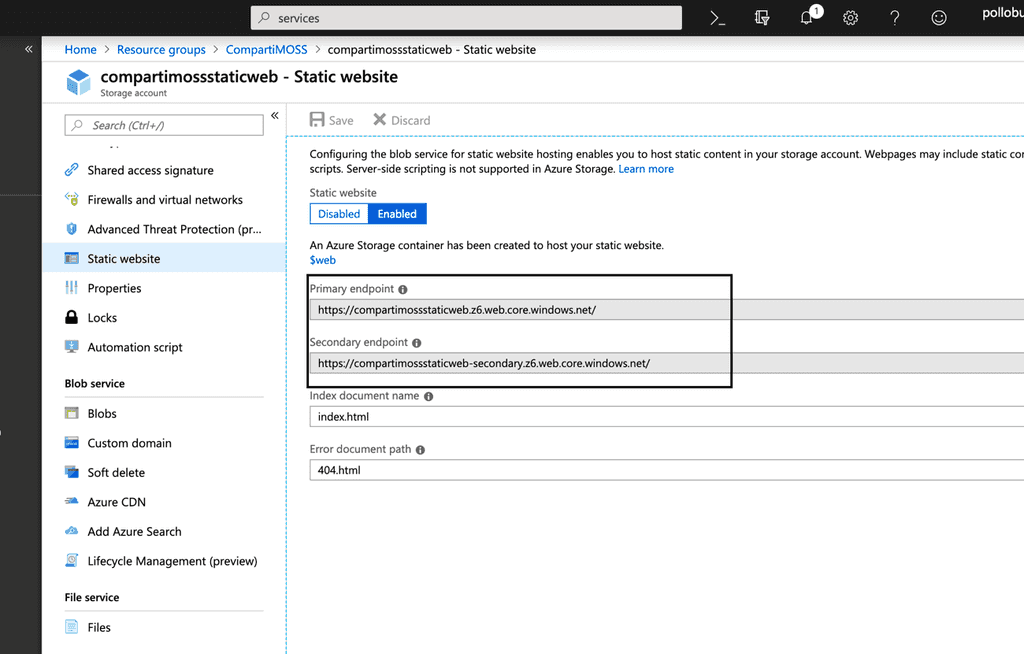Focus the portal search box containing services
This screenshot has width=1024, height=654.
[466, 18]
